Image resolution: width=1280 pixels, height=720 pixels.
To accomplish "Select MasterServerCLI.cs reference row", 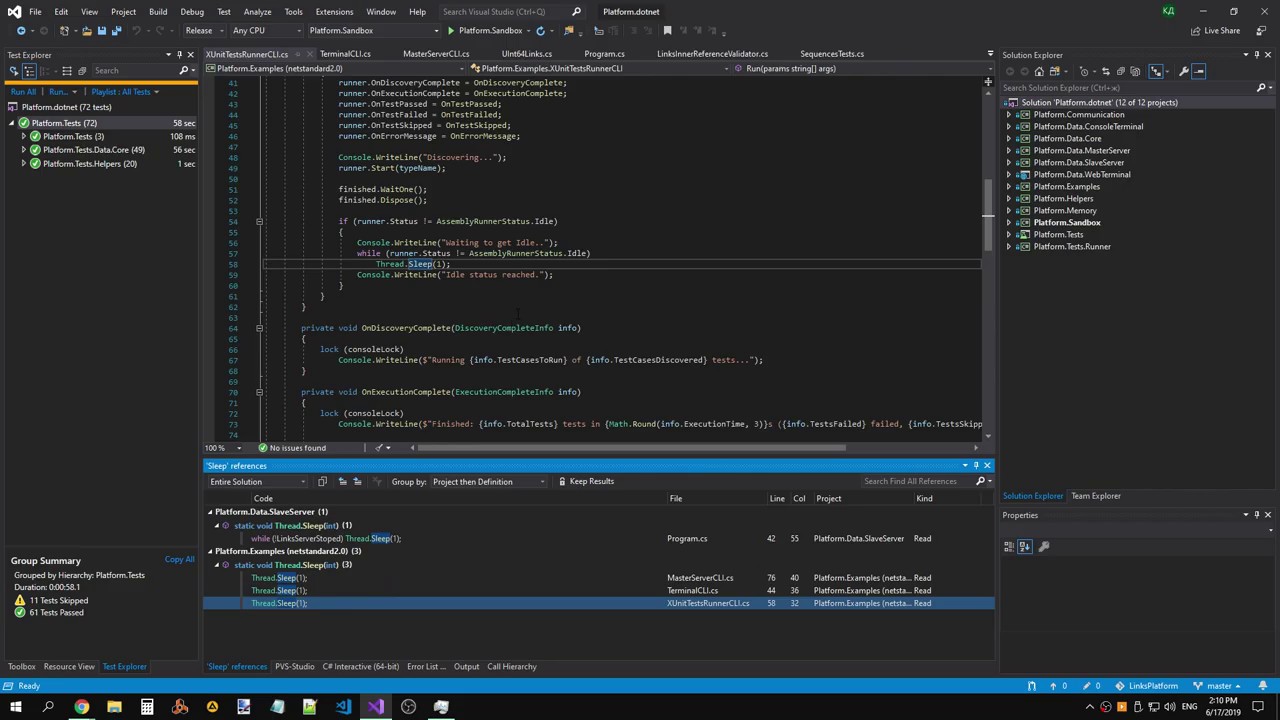I will [598, 578].
